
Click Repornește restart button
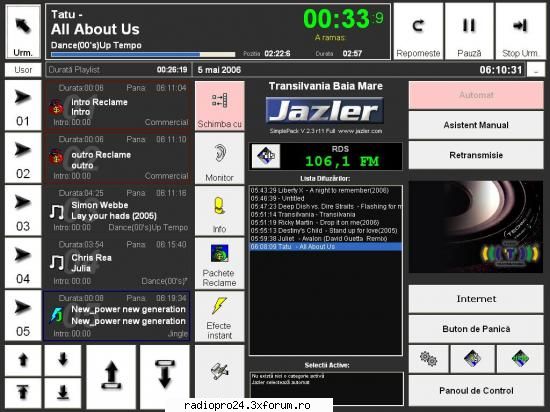[x=418, y=32]
